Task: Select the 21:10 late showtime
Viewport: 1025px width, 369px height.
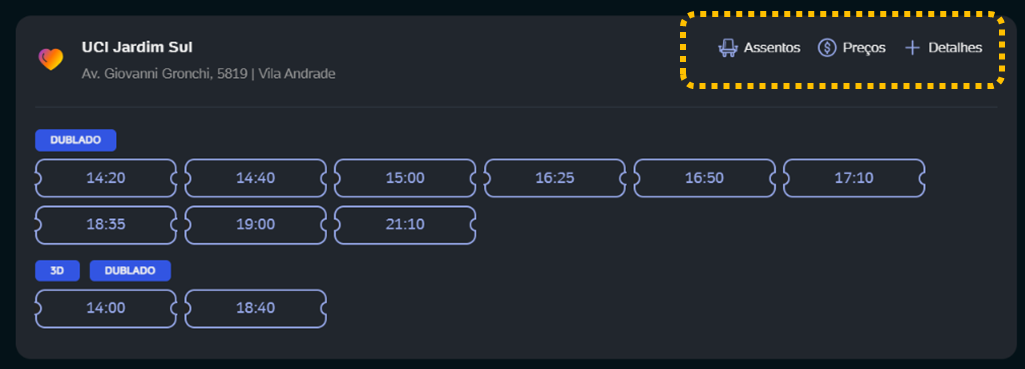Action: (405, 225)
